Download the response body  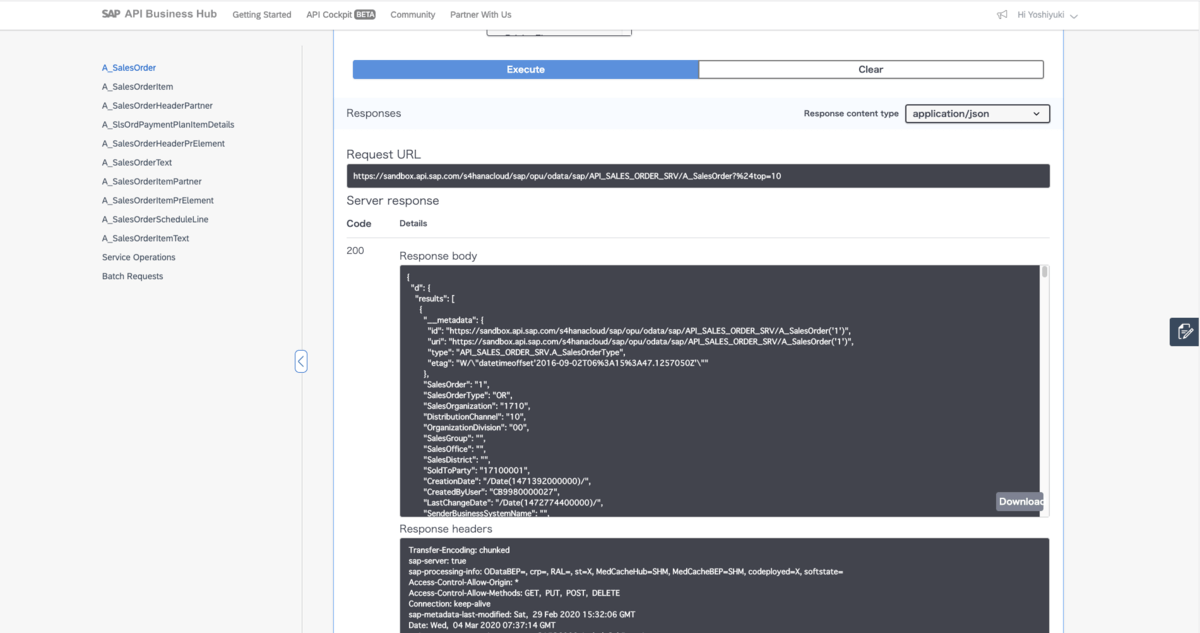coord(1020,501)
